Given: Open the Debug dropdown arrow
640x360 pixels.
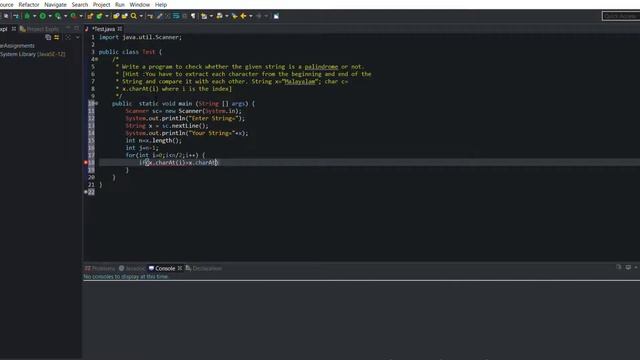Looking at the screenshot, I should (34, 16).
